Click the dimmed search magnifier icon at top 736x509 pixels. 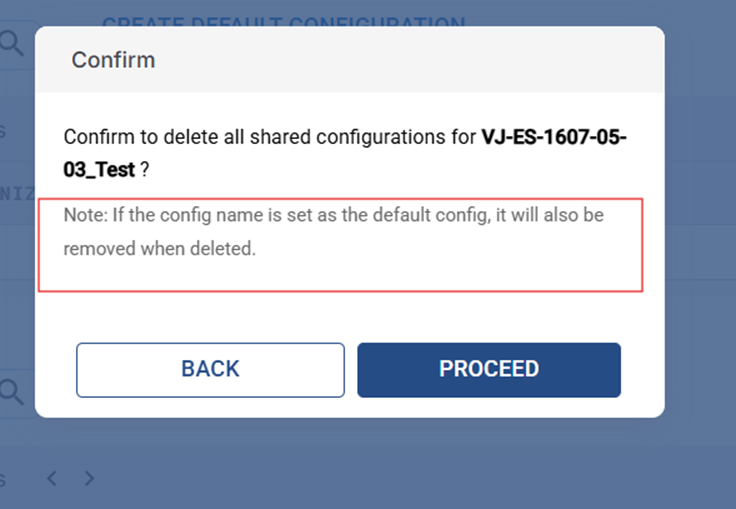point(12,42)
